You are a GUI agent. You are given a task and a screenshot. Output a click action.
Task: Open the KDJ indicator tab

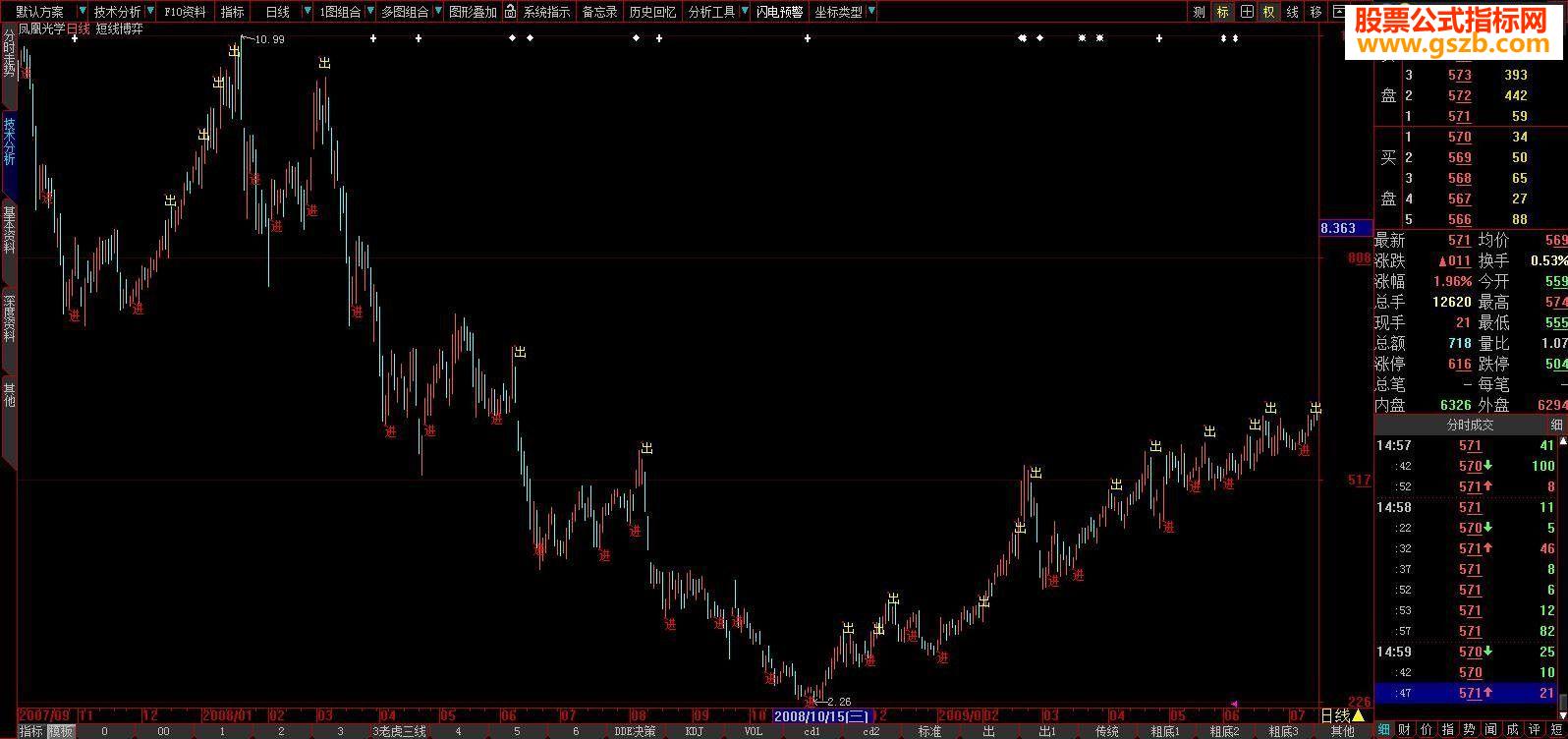click(x=694, y=731)
